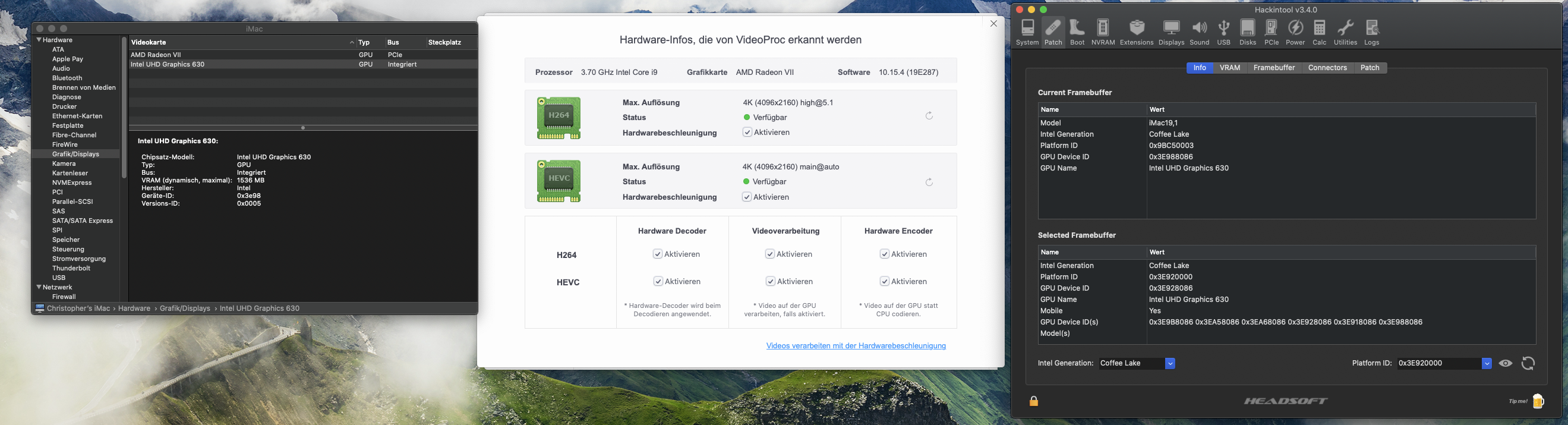Open the Disks section in Hackintool
1568x425 pixels.
click(1248, 32)
